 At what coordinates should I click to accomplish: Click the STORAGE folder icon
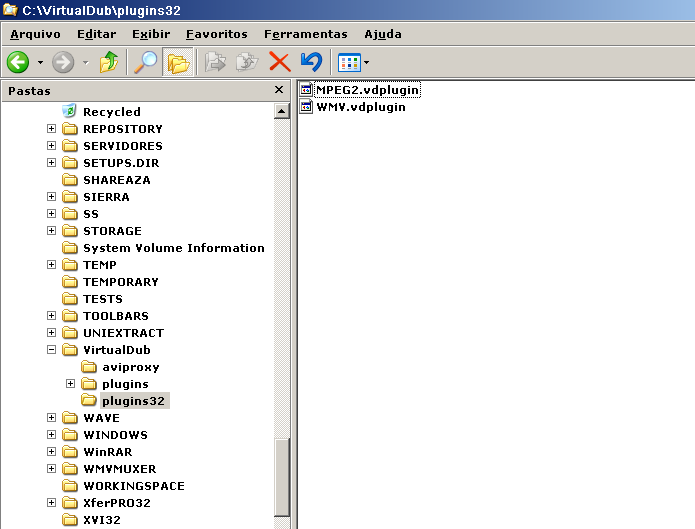pos(70,231)
